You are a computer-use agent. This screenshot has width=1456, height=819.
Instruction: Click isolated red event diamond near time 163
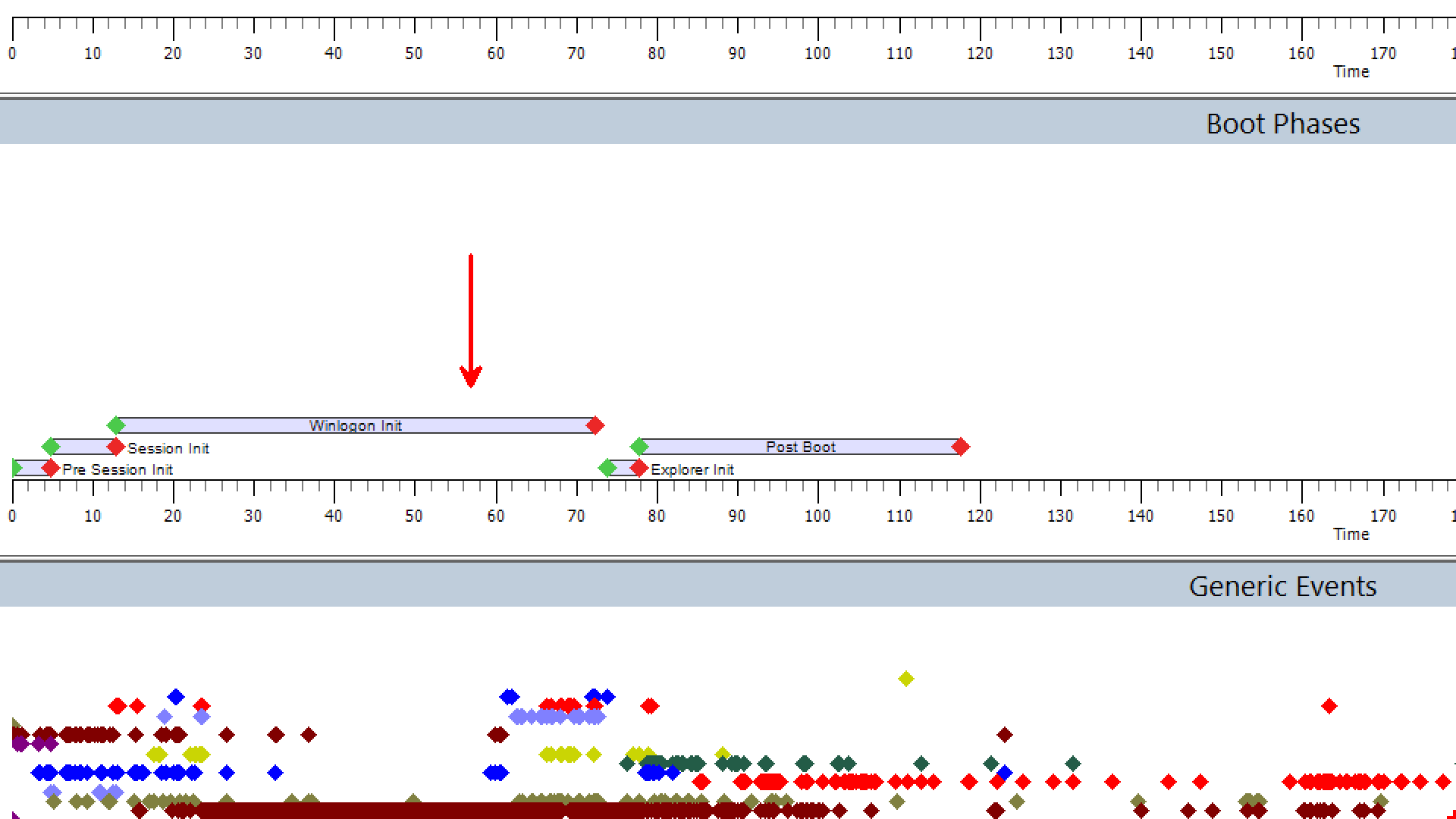[x=1329, y=706]
